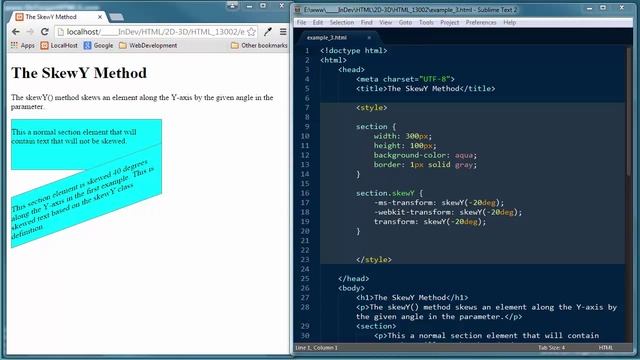Click the 'section.skewY {' selector line
This screenshot has height=360, width=640.
click(x=389, y=193)
